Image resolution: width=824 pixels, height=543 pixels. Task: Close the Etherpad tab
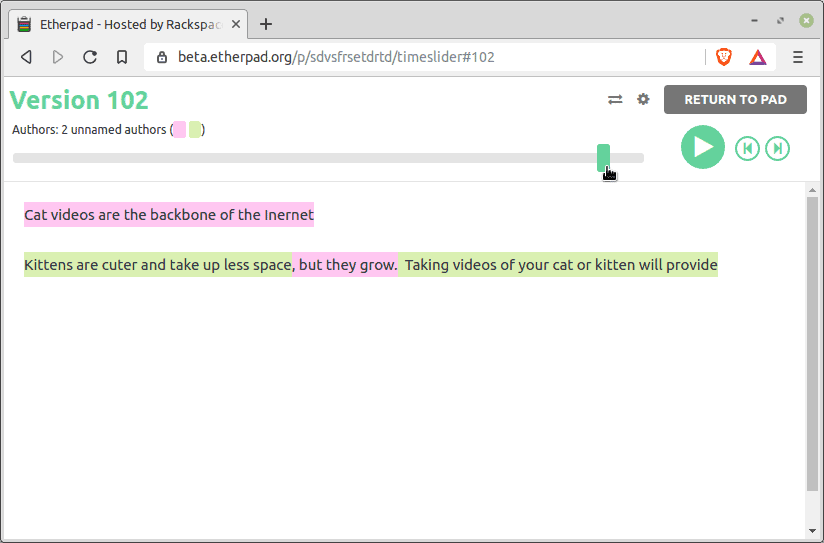236,24
